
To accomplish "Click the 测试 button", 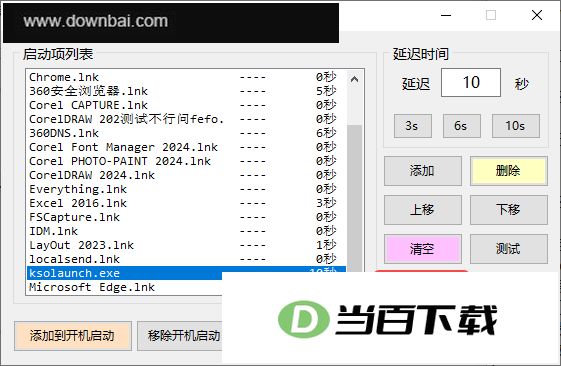I will (x=508, y=249).
